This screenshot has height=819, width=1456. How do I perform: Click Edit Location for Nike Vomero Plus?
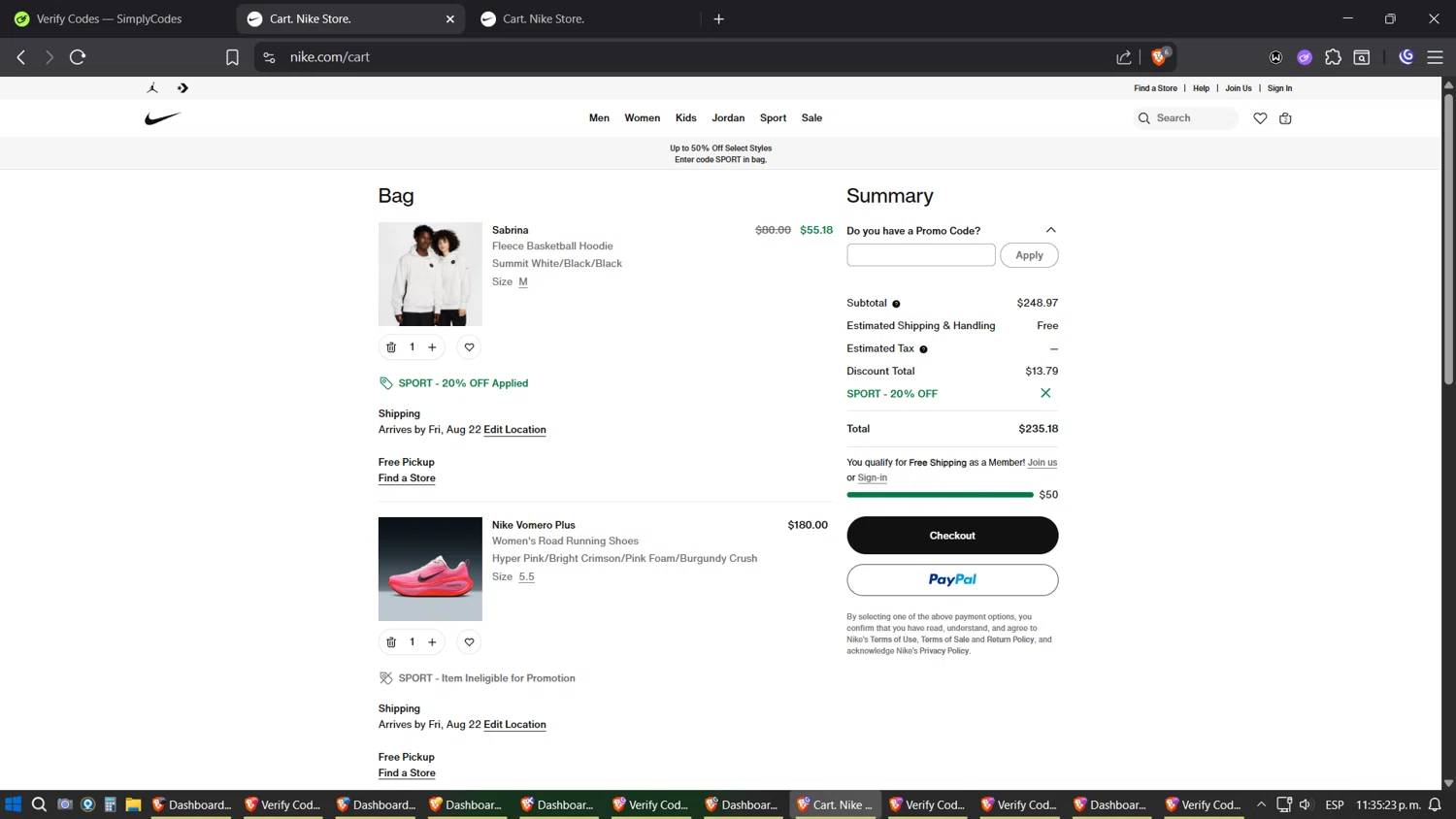[514, 725]
